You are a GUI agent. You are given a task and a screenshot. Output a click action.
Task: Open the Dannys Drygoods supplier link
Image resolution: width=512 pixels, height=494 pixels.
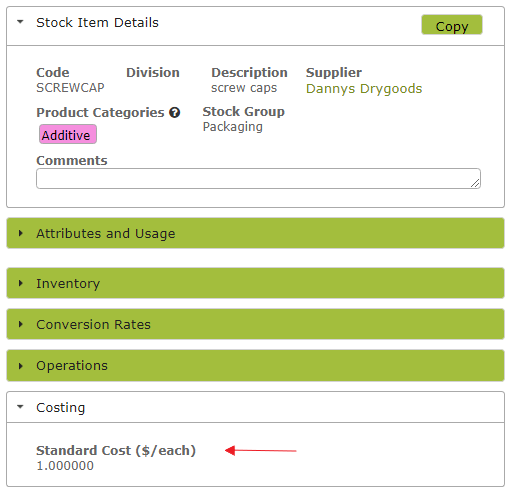point(364,89)
